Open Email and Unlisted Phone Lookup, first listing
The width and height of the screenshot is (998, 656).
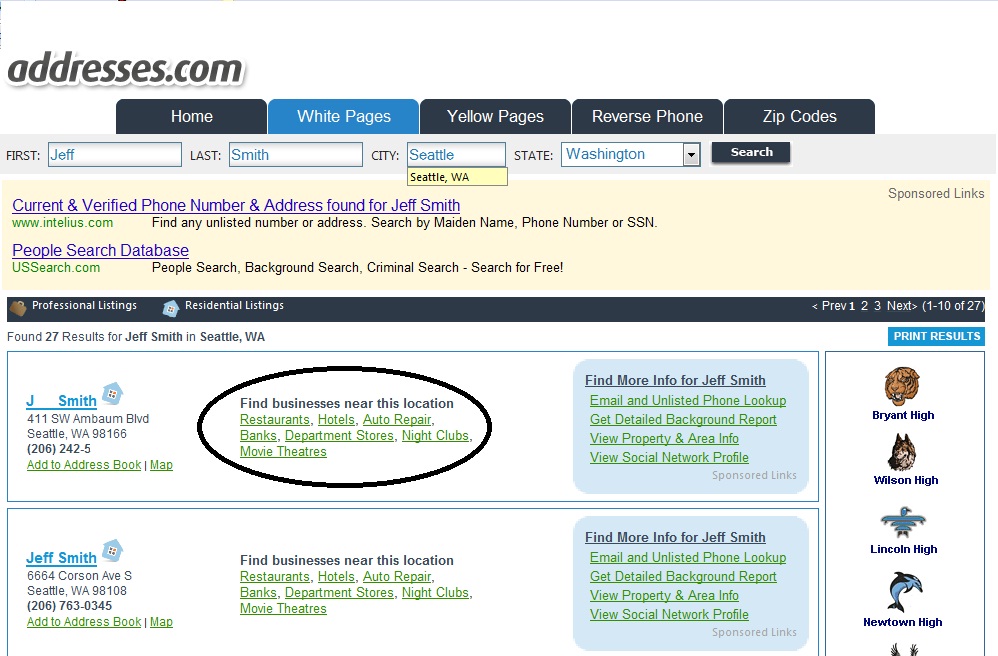[x=688, y=401]
